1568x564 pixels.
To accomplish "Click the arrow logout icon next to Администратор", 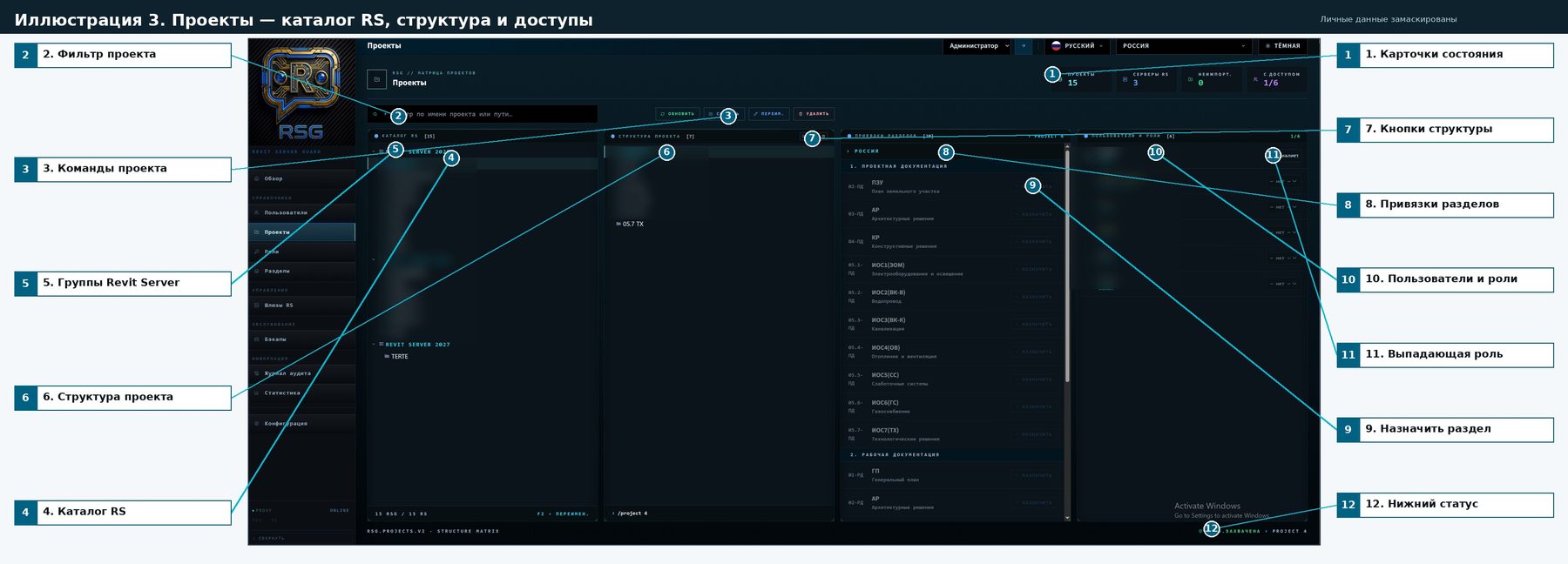I will point(1024,46).
